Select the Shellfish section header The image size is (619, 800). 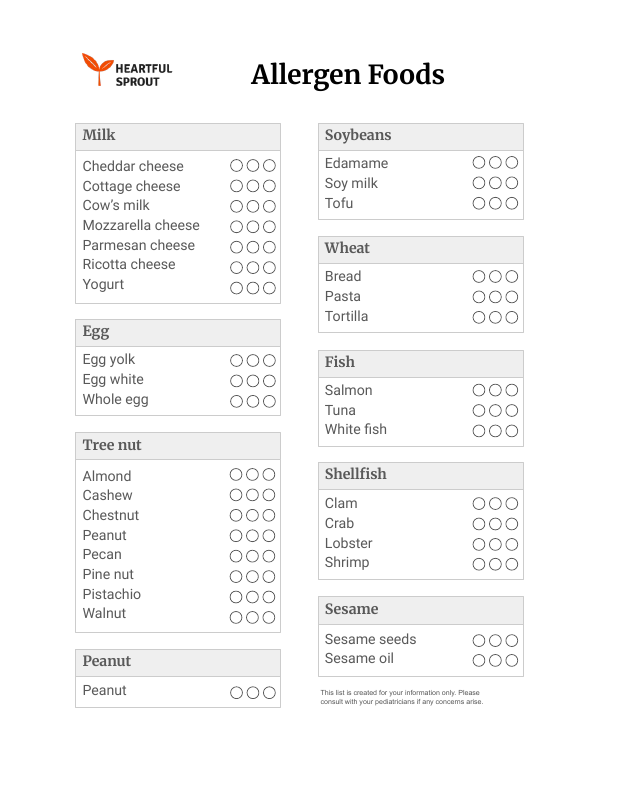(421, 476)
